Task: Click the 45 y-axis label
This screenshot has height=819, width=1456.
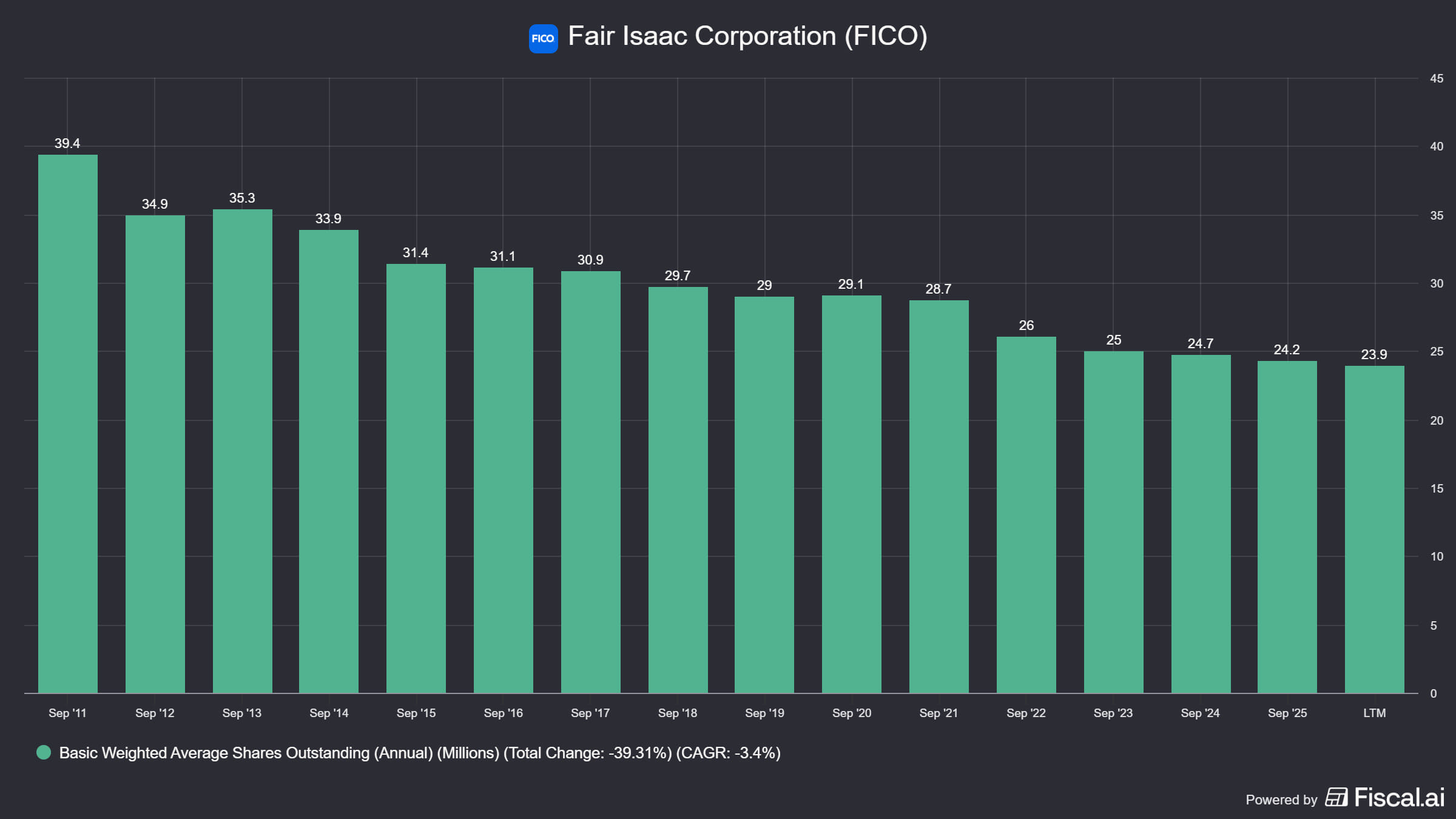Action: point(1437,78)
